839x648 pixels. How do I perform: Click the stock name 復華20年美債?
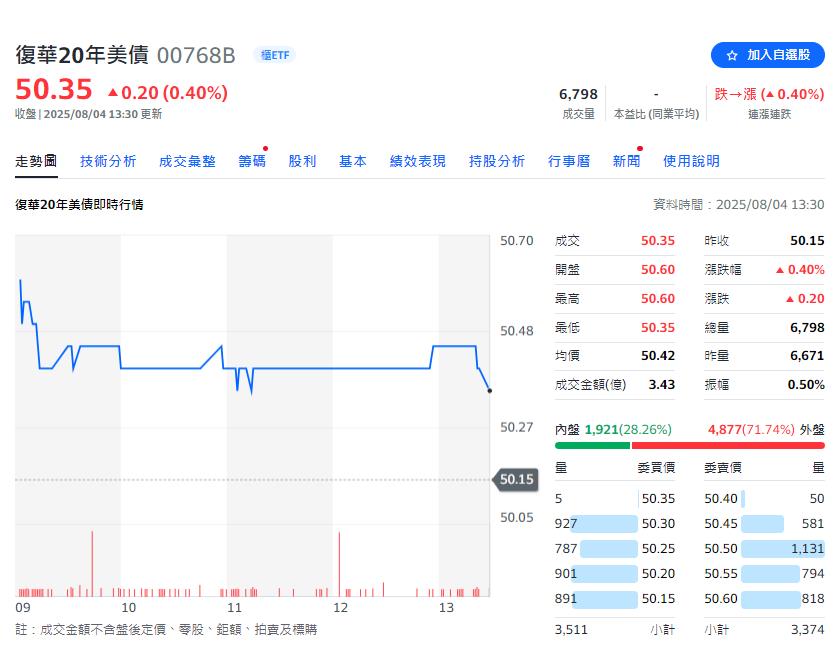tap(82, 55)
